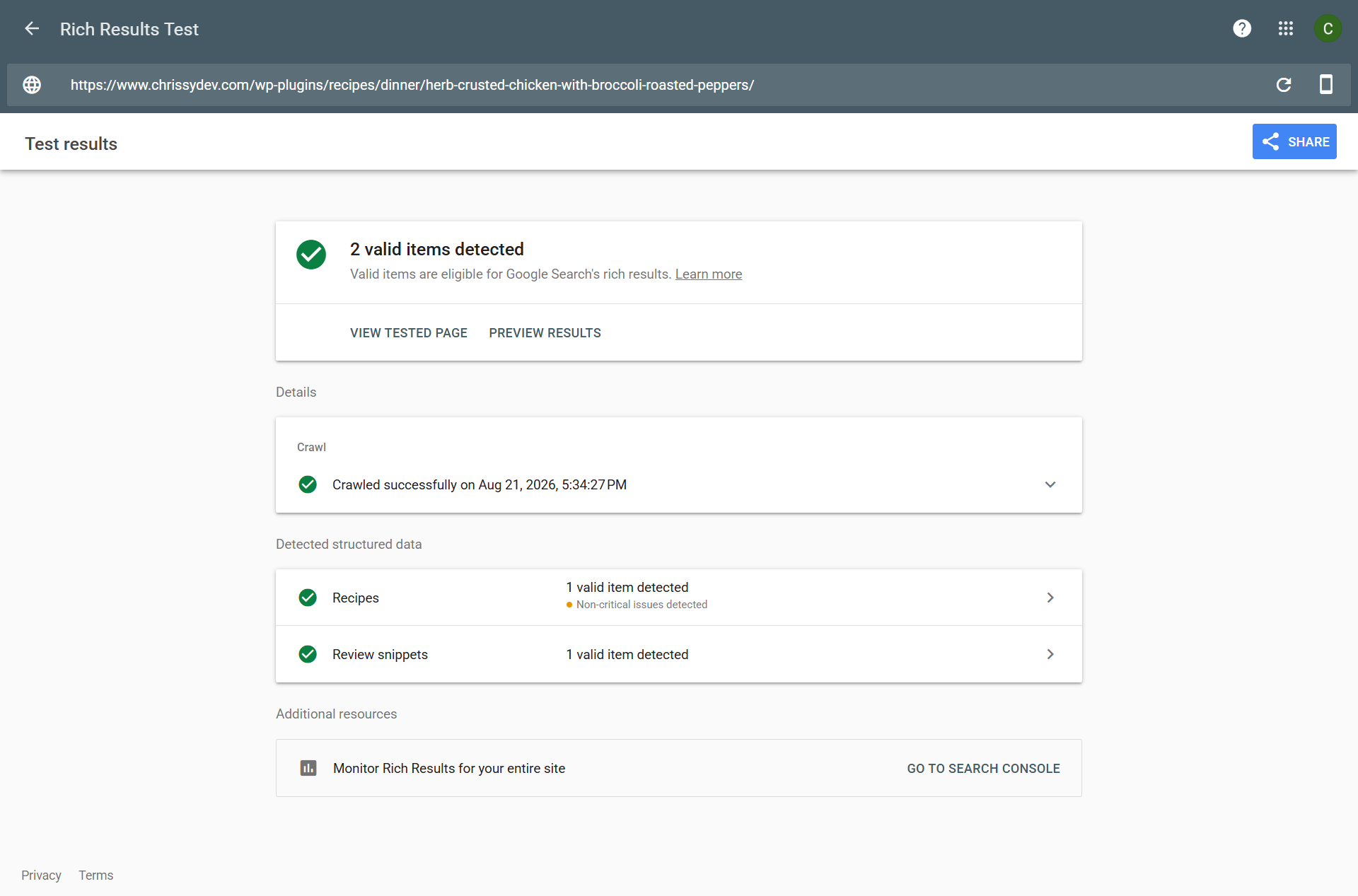1358x896 pixels.
Task: Click 'Monitor Rich Results for your entire site'
Action: (x=449, y=769)
